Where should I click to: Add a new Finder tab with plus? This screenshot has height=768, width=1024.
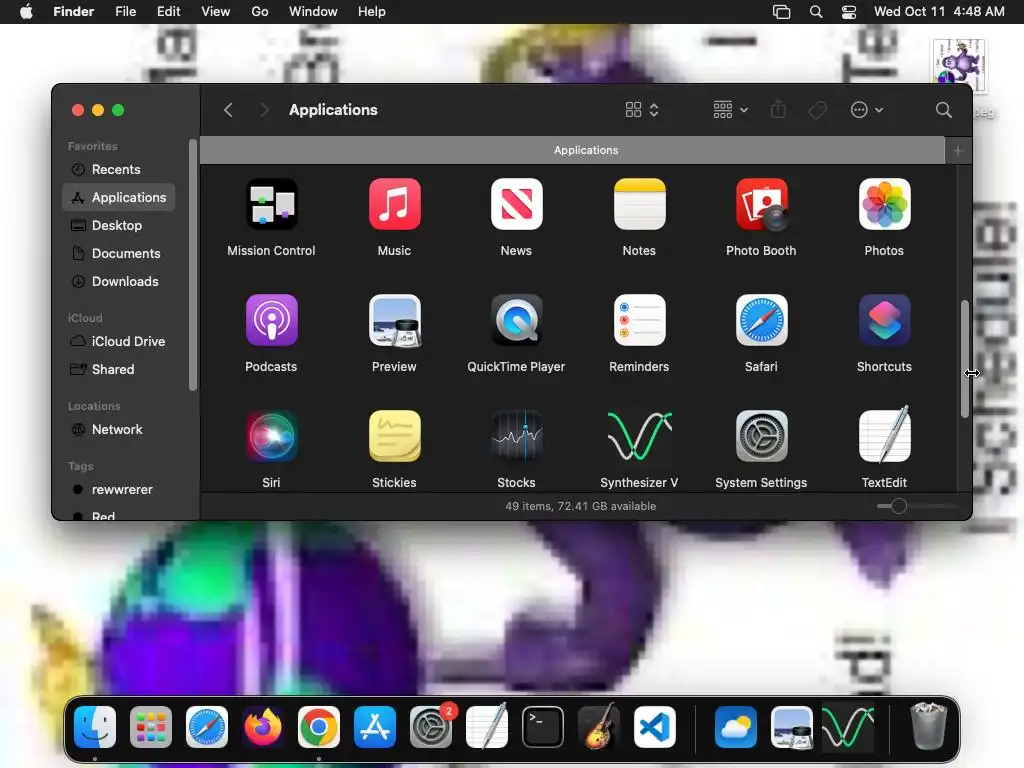958,151
